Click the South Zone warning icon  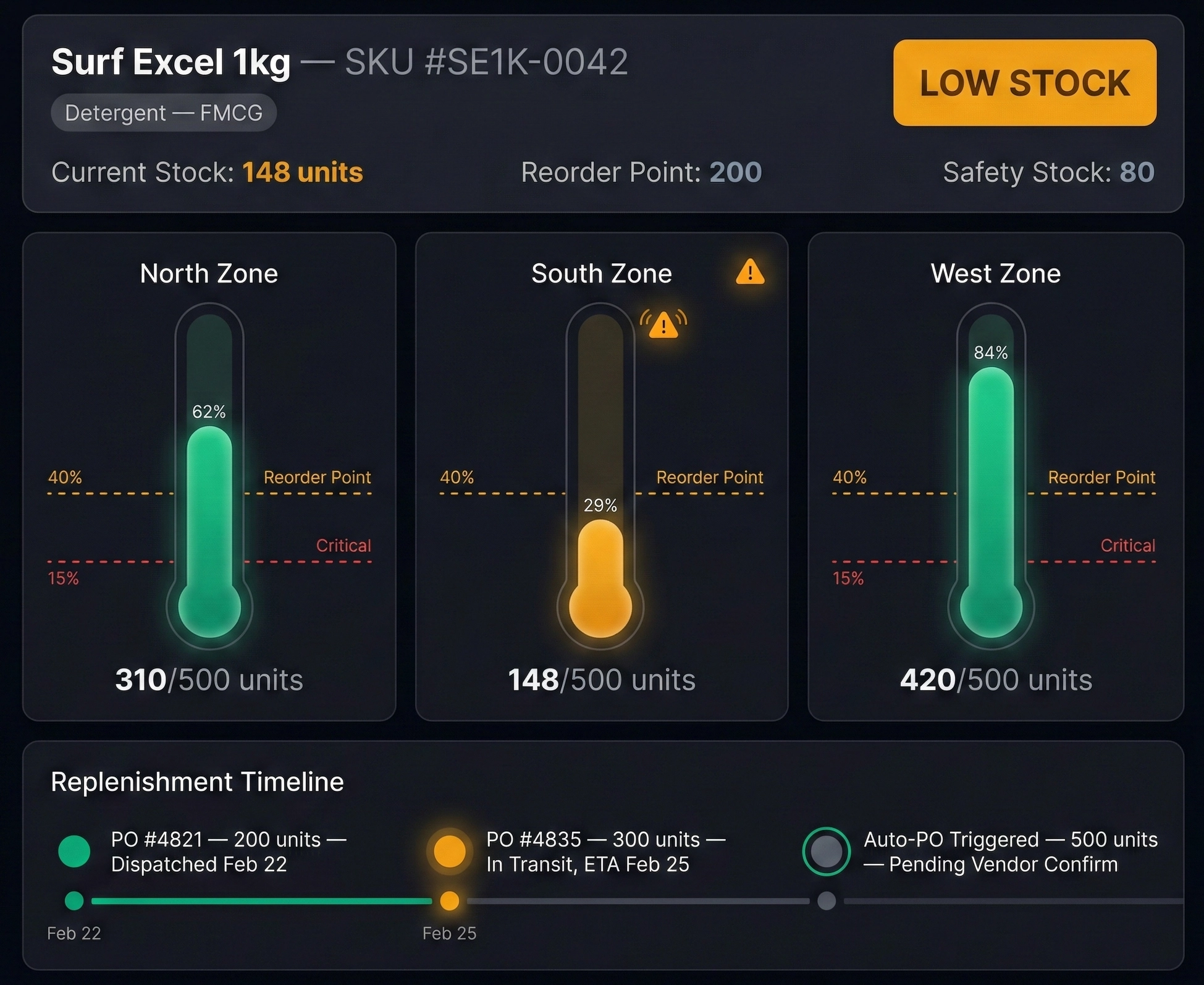click(x=751, y=273)
